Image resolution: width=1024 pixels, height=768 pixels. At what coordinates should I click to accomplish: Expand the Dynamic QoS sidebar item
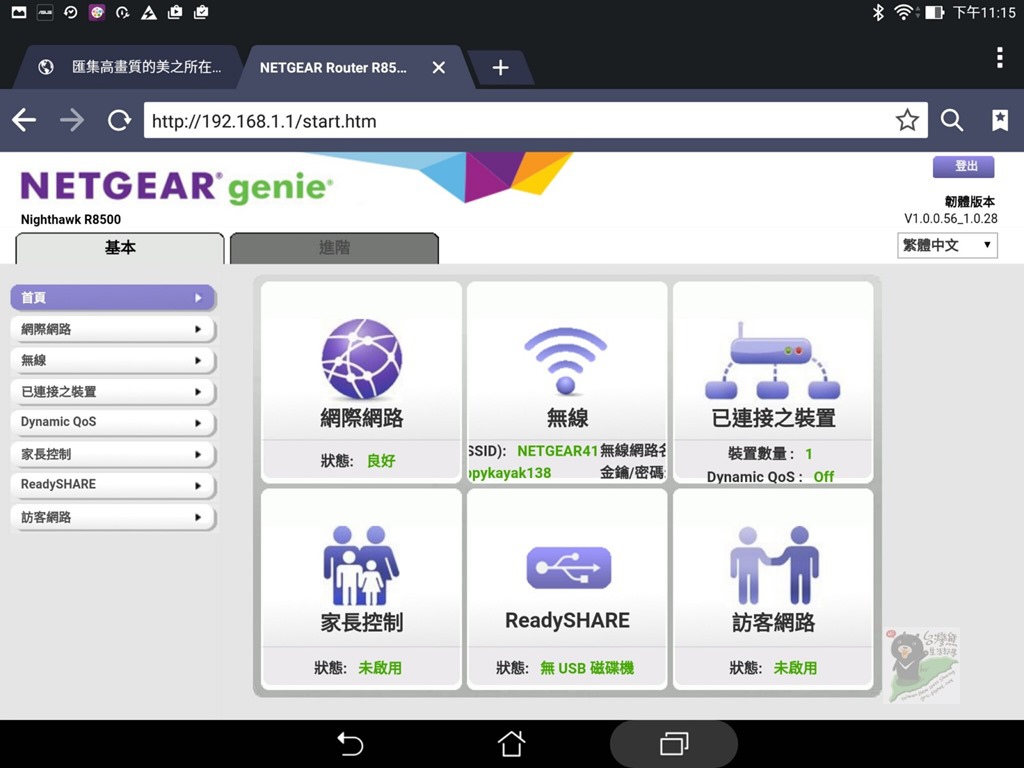coord(112,423)
